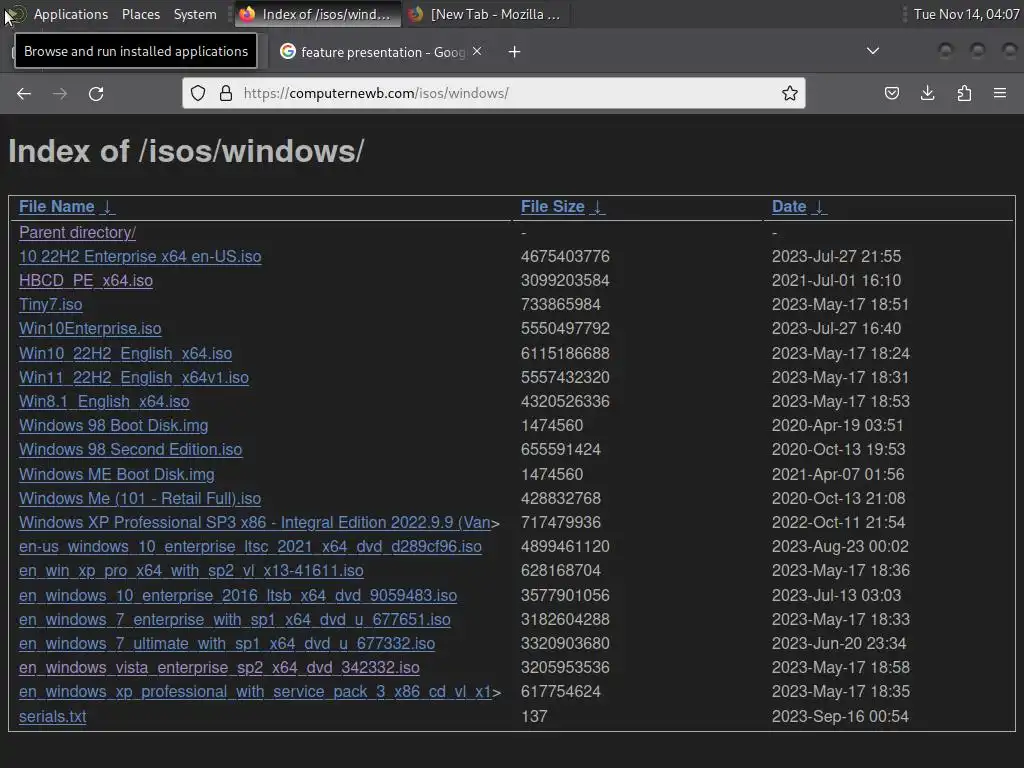The image size is (1024, 768).
Task: Open the Parent directory link
Action: [78, 232]
